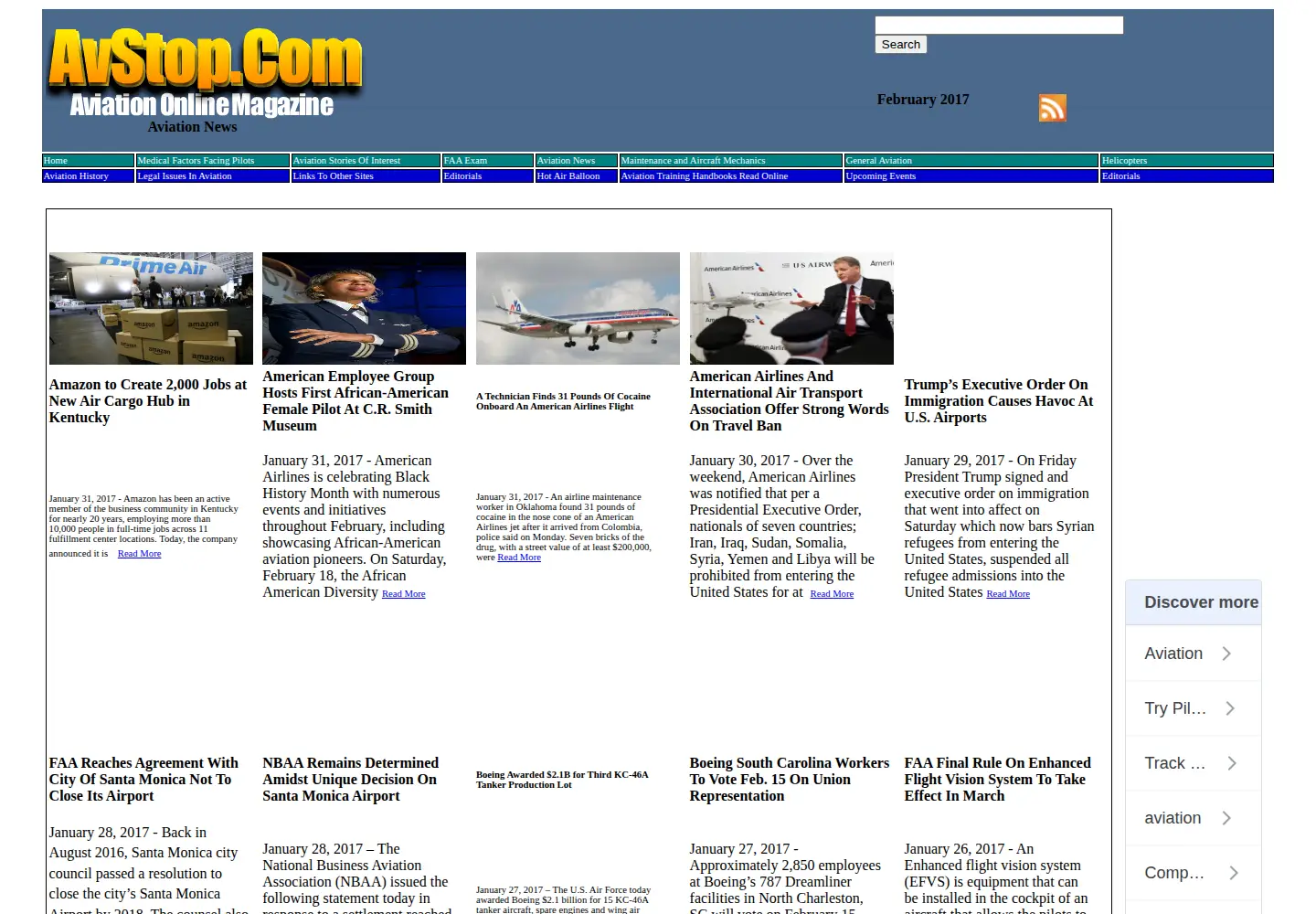The image size is (1316, 914).
Task: Go to General Aviation section
Action: [879, 161]
